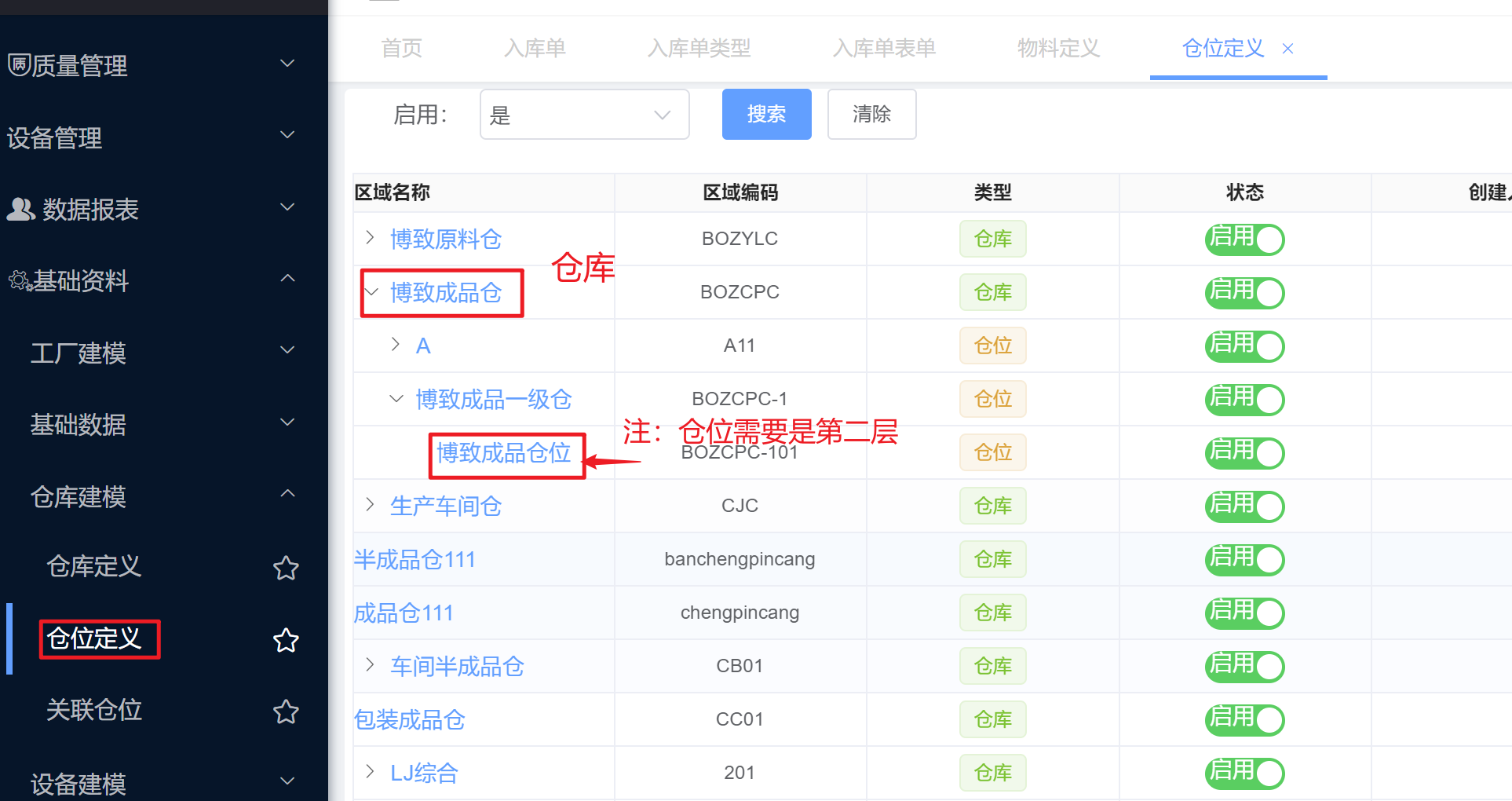Click the 搜索 button
1512x801 pixels.
(766, 115)
